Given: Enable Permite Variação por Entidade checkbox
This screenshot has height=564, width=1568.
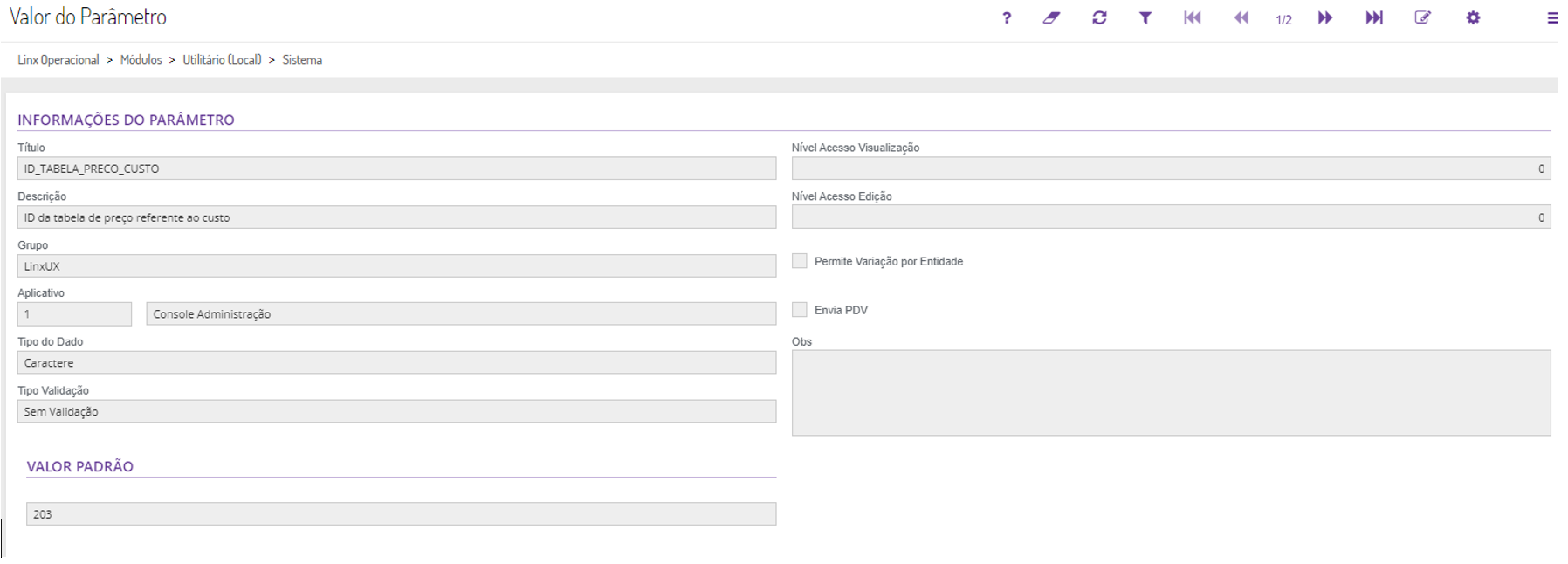Looking at the screenshot, I should click(800, 261).
